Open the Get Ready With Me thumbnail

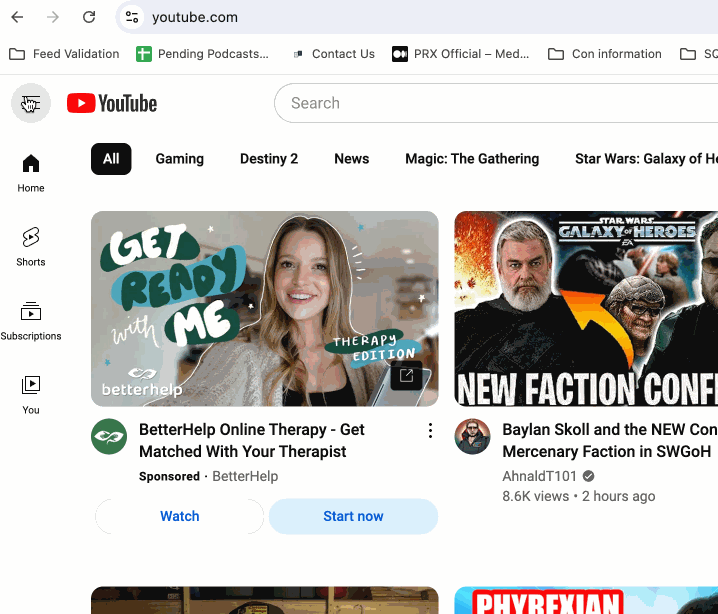pyautogui.click(x=265, y=309)
